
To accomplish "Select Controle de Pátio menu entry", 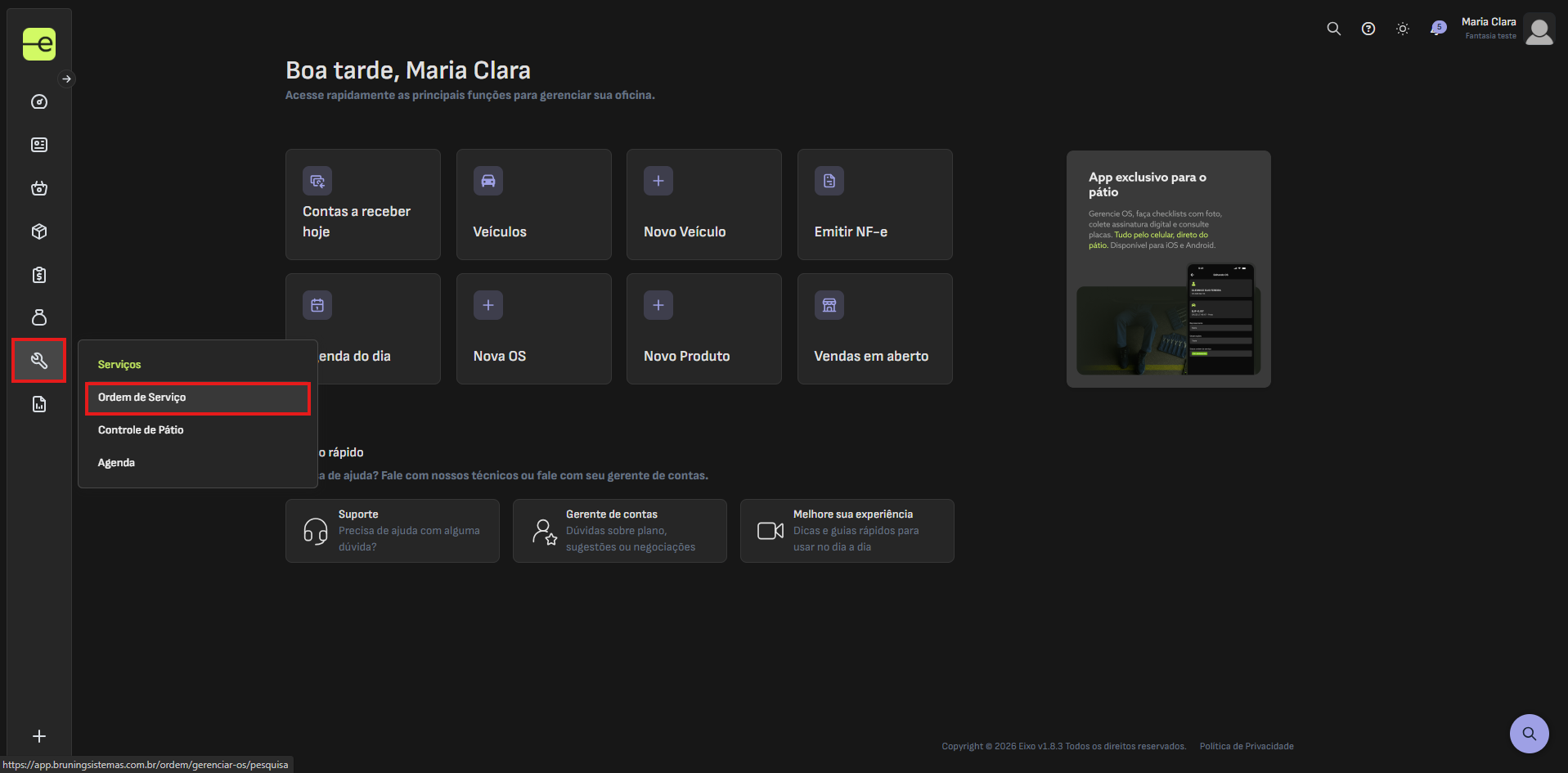I will coord(198,430).
